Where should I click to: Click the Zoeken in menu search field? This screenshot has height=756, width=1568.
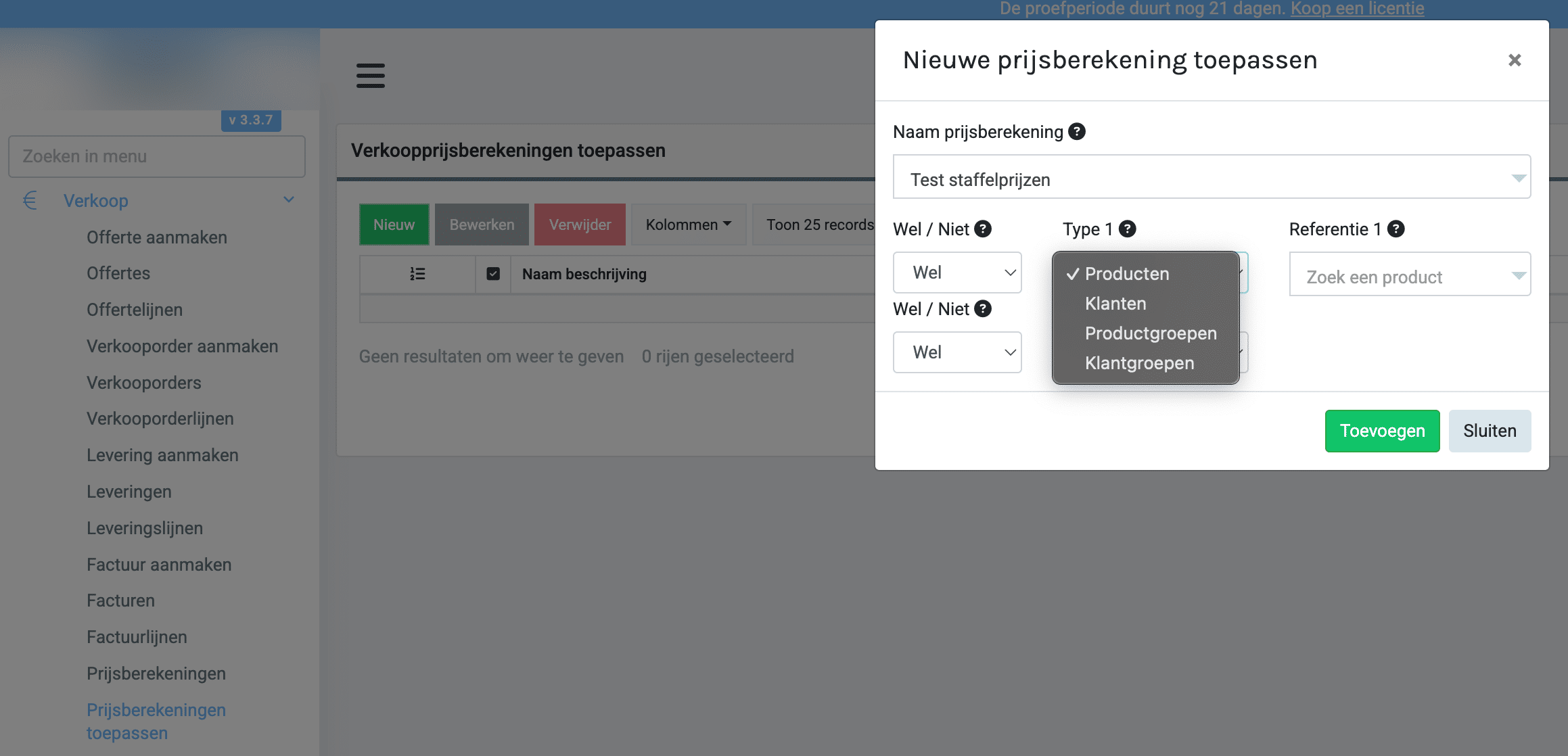tap(157, 156)
